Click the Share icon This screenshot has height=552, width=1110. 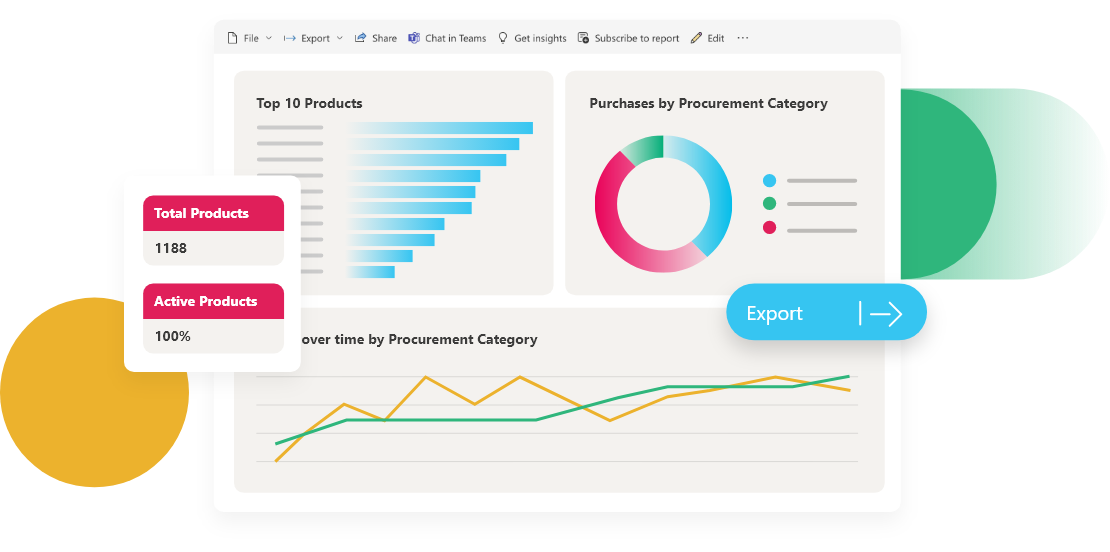coord(360,38)
